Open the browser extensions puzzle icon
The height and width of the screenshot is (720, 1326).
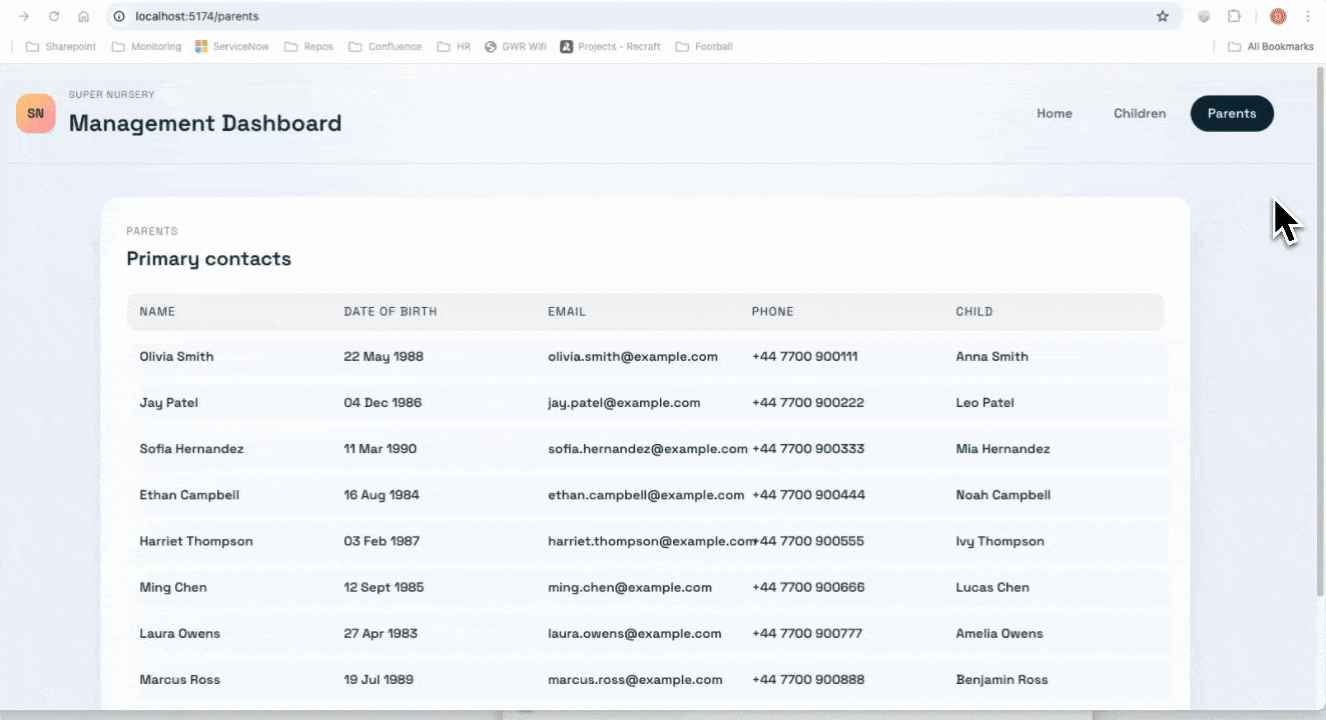point(1233,16)
